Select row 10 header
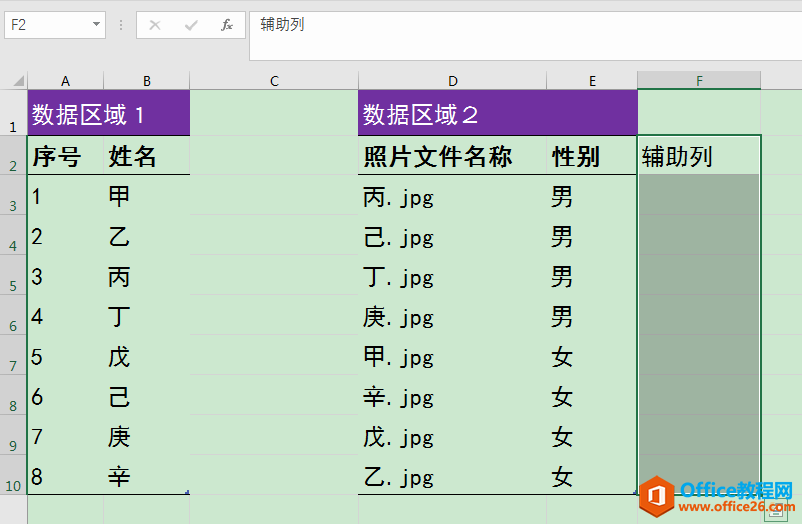Viewport: 802px width, 524px height. (x=13, y=474)
